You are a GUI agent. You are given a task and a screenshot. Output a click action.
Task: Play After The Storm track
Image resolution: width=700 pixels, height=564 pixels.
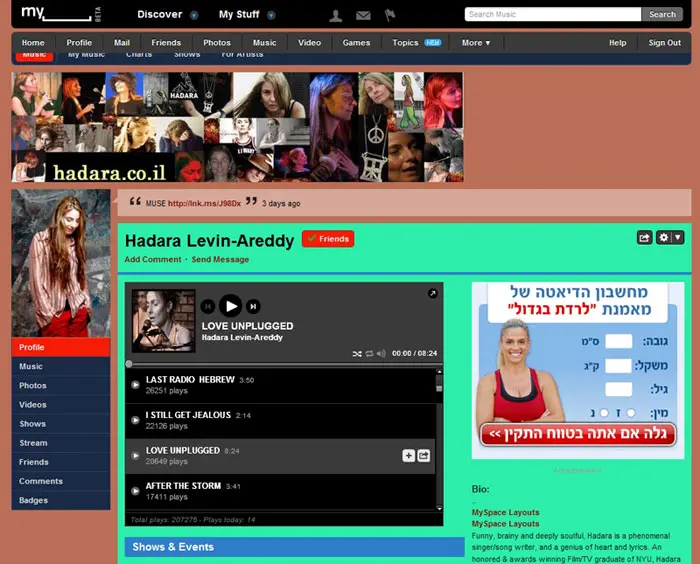(x=135, y=491)
